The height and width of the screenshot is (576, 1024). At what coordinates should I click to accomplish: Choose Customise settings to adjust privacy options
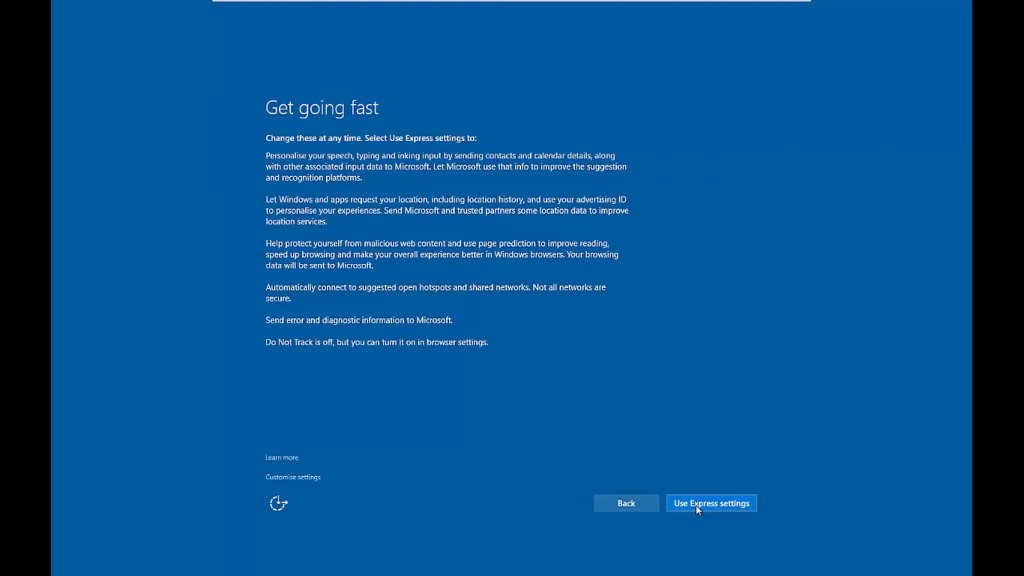tap(292, 477)
